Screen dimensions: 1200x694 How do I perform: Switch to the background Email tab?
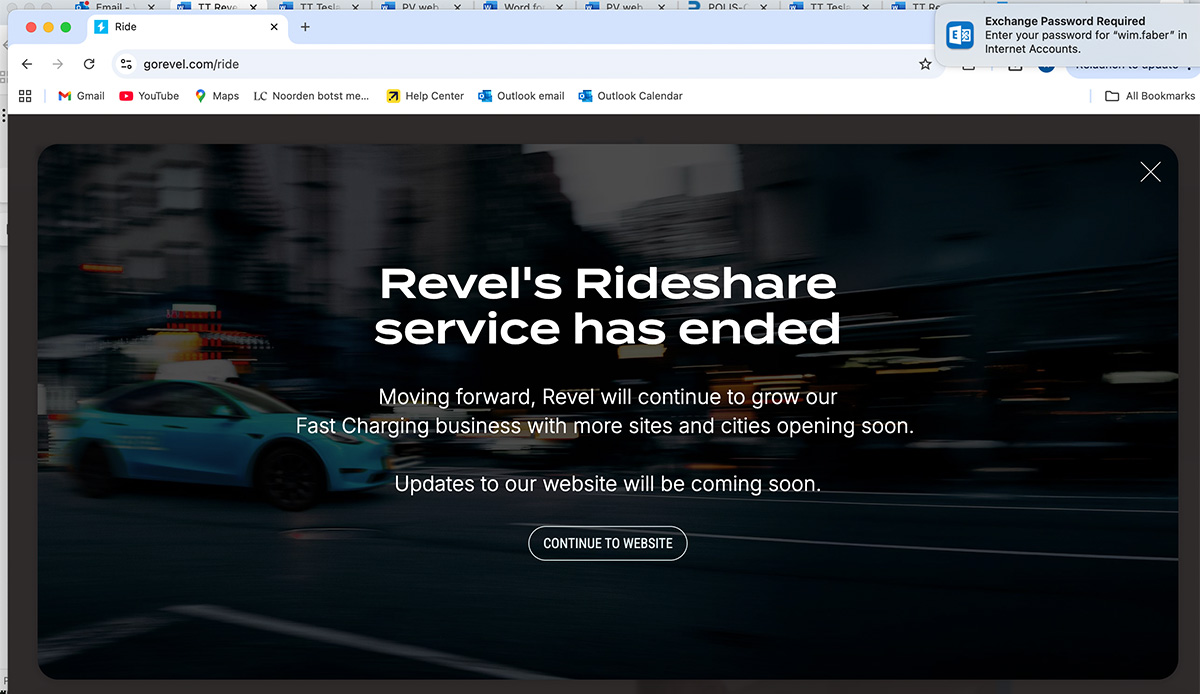click(105, 7)
